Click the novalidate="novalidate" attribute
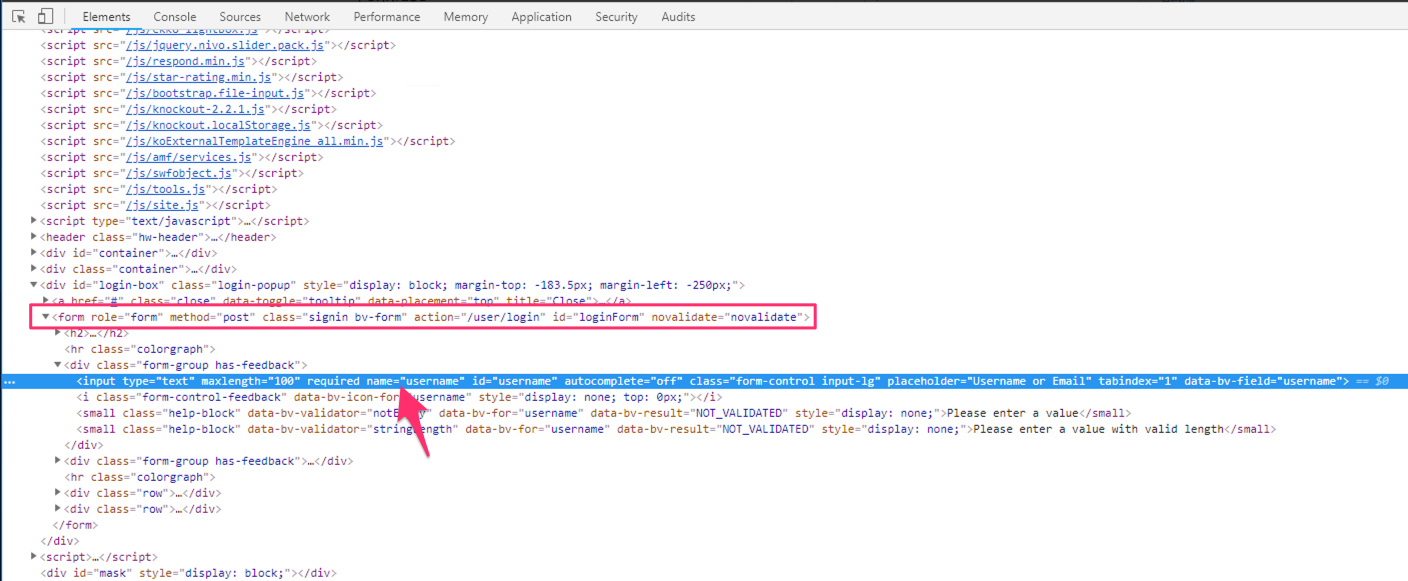This screenshot has width=1408, height=581. [x=729, y=317]
